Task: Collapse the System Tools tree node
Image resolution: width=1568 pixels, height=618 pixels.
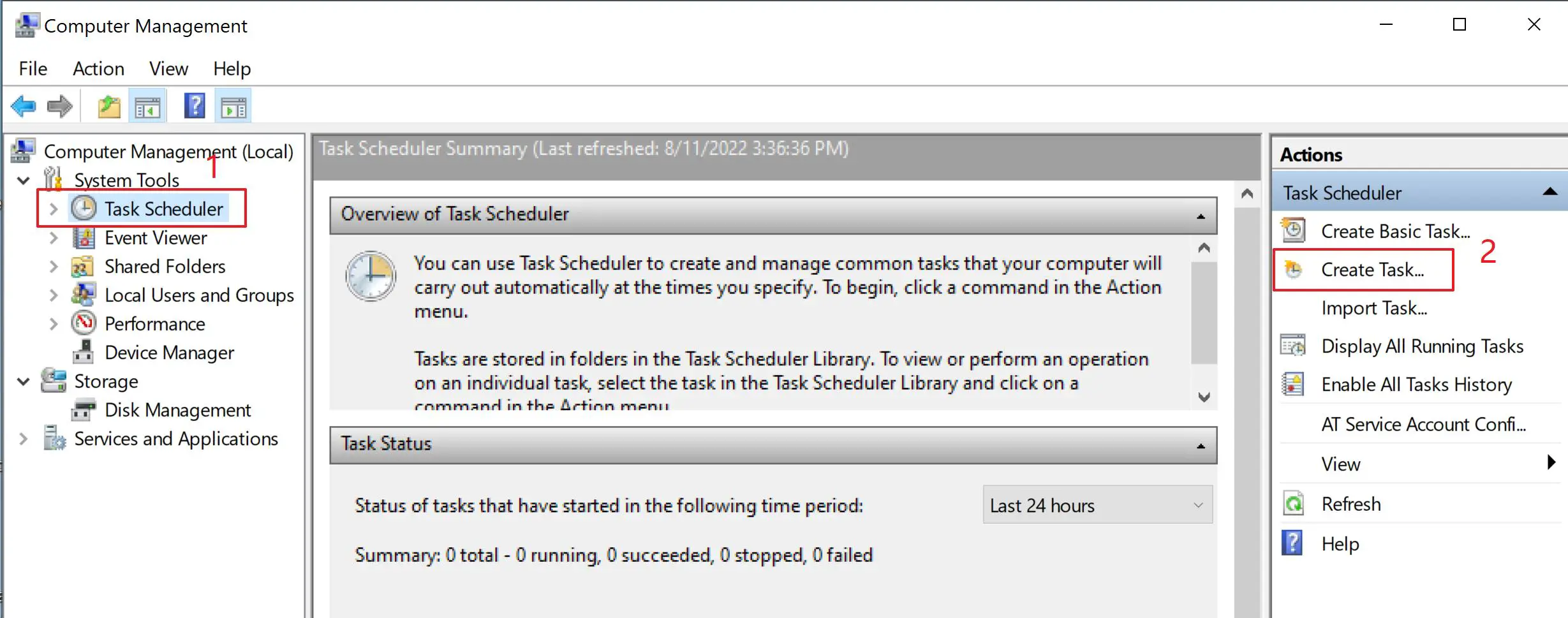Action: pos(24,180)
